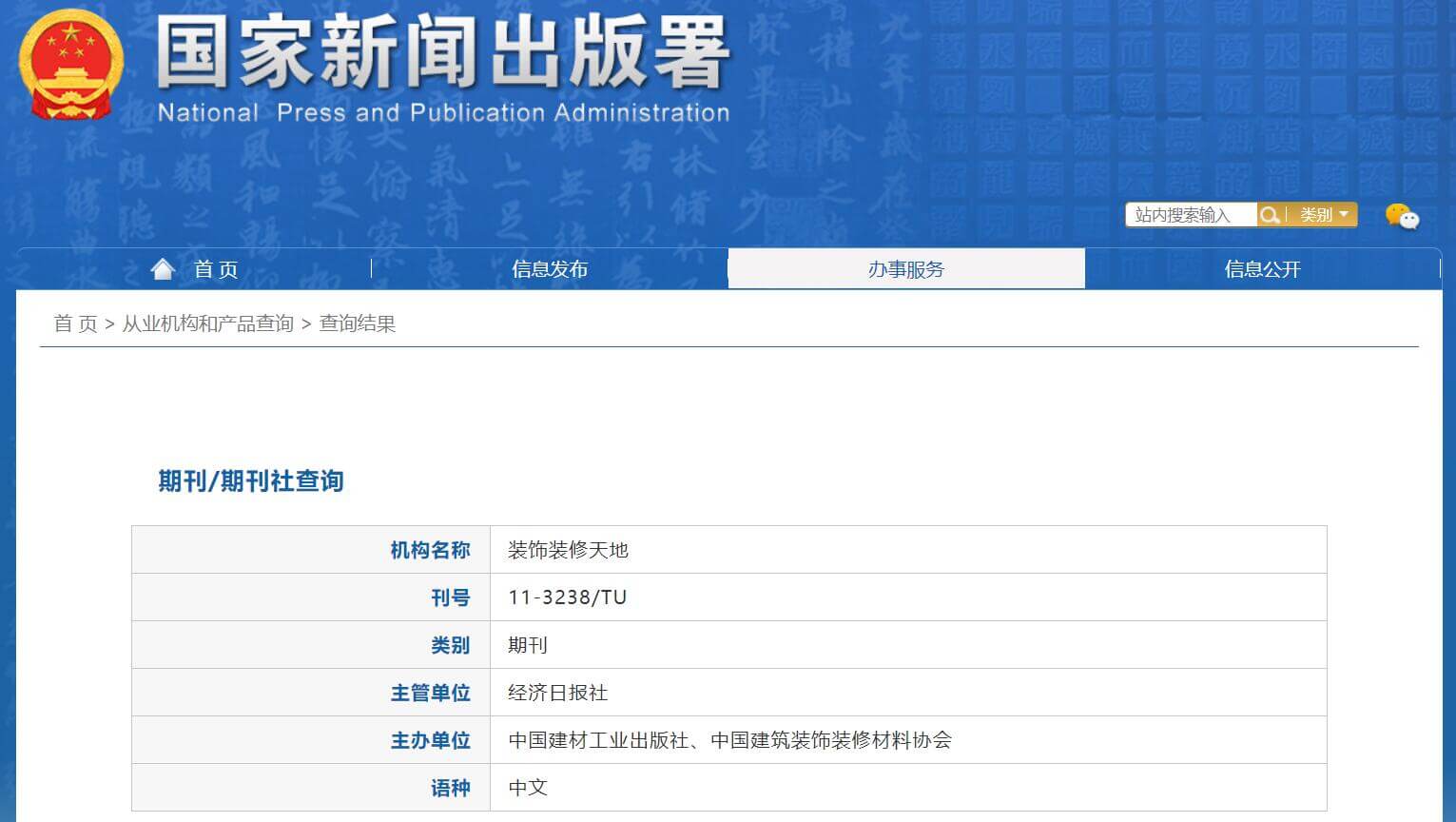Select the 办事服务 navigation tab
The image size is (1456, 822).
[906, 269]
